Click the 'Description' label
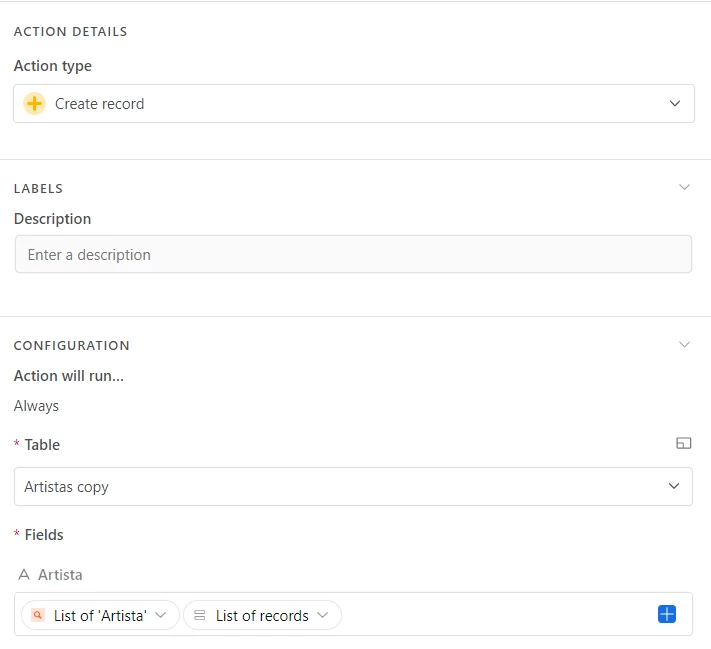 [x=52, y=219]
